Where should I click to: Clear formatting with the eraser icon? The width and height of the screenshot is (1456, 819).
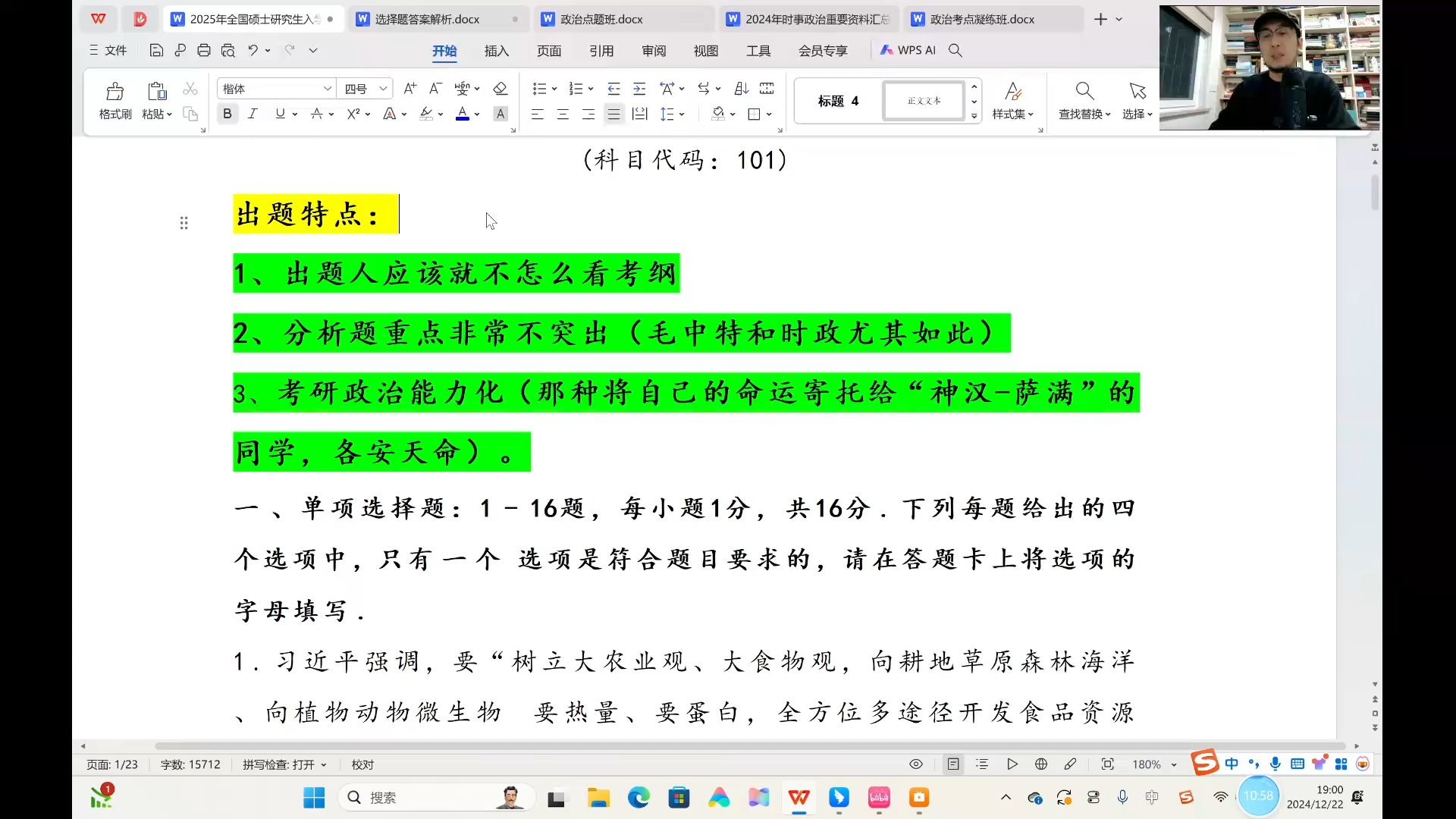click(500, 89)
